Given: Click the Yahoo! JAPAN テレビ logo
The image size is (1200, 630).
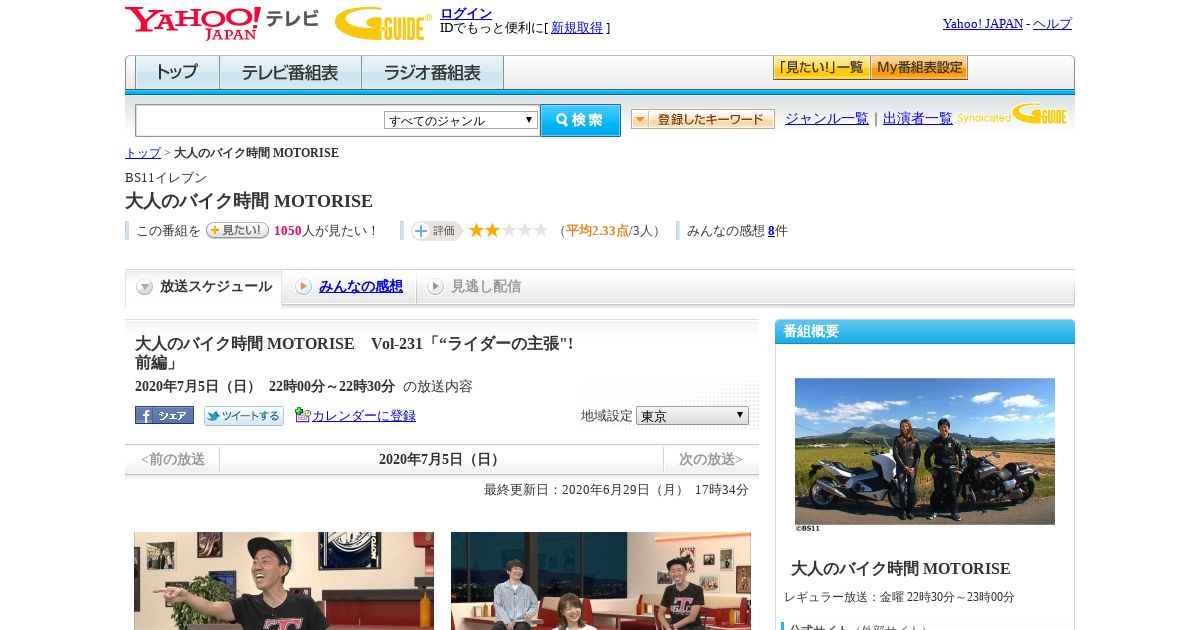Looking at the screenshot, I should pos(222,23).
